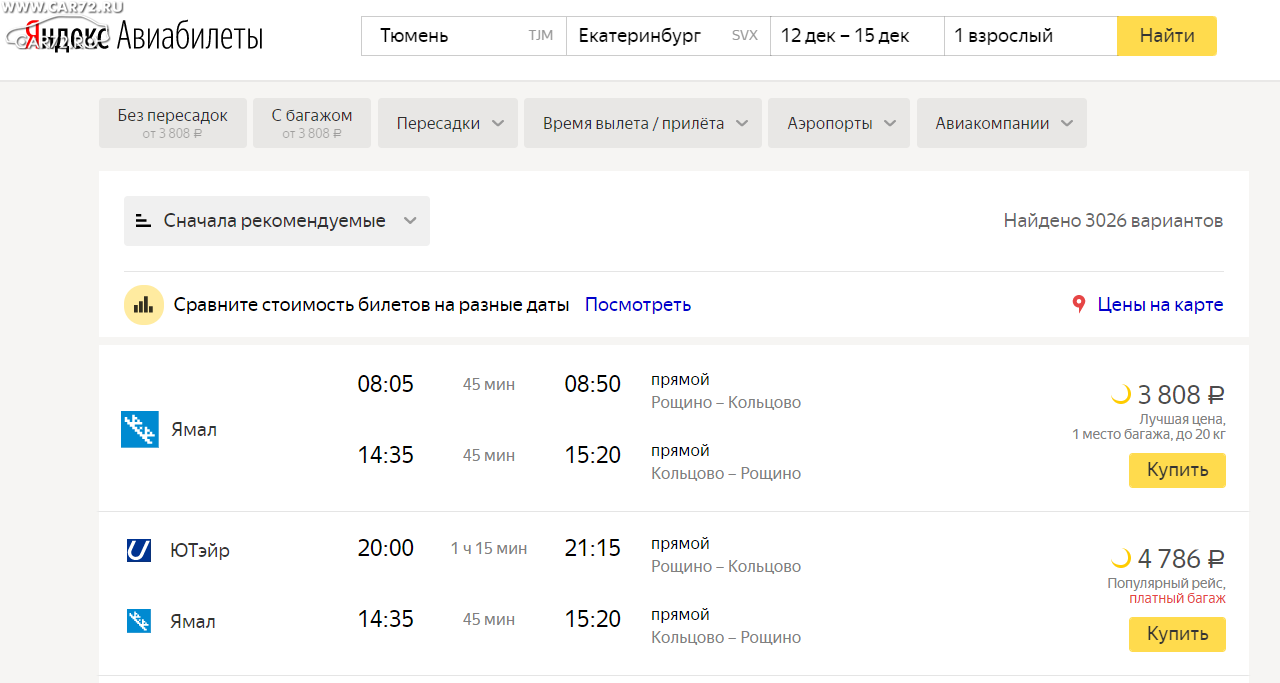Click the sort icon beside Сначала рекомендуемые
Image resolution: width=1280 pixels, height=683 pixels.
143,221
